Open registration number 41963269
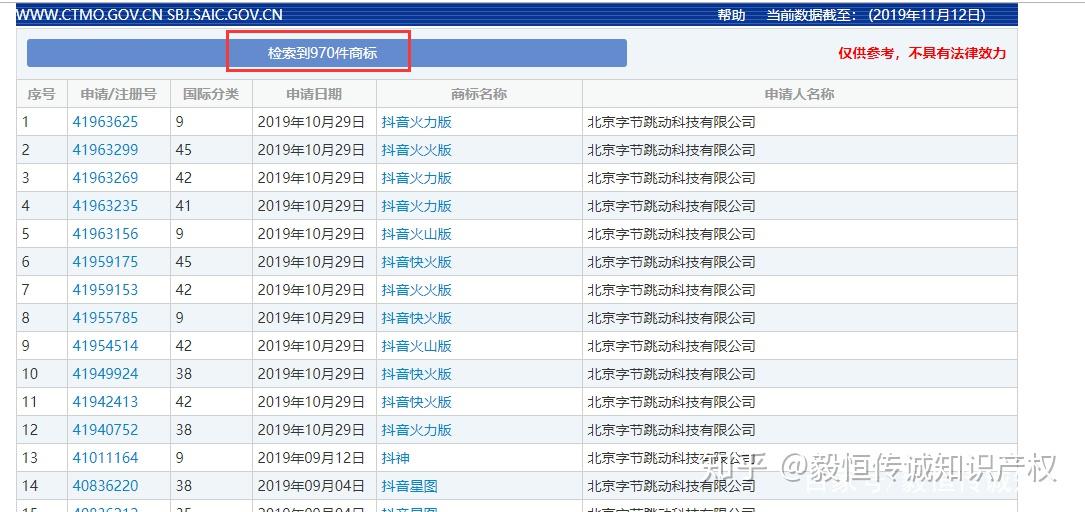The height and width of the screenshot is (512, 1085). tap(105, 179)
